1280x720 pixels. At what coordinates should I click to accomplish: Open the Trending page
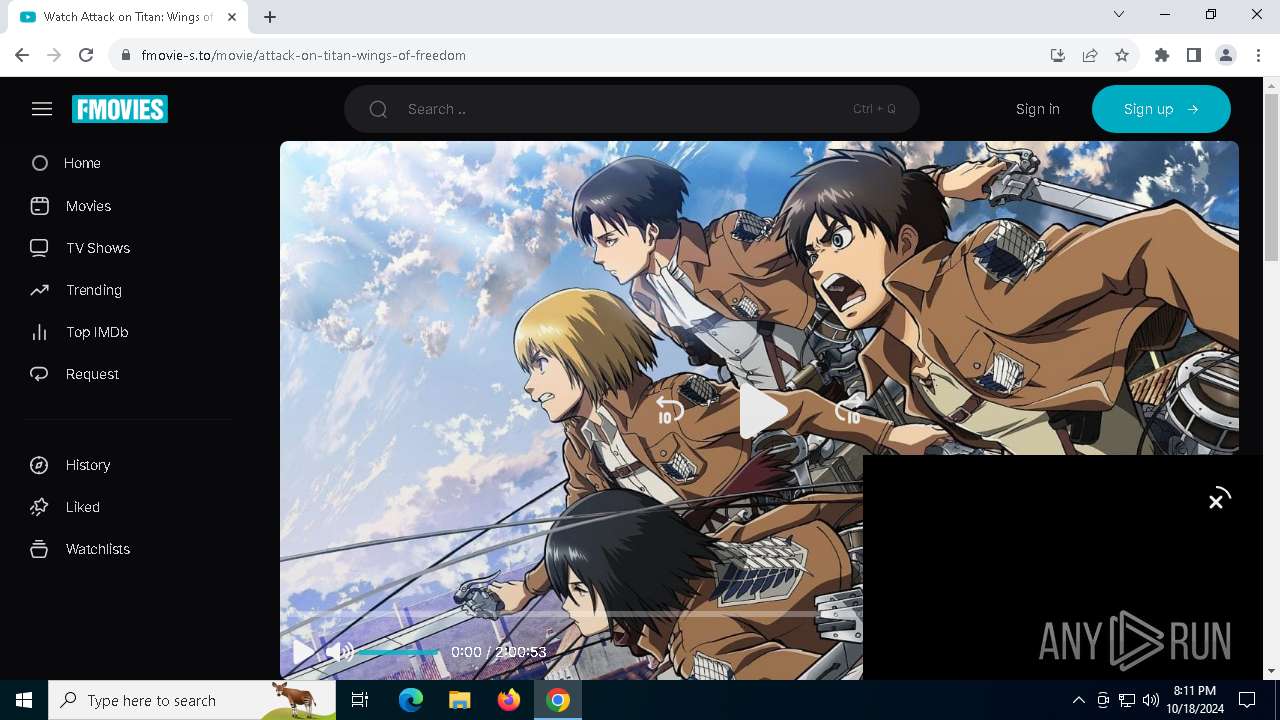coord(94,290)
